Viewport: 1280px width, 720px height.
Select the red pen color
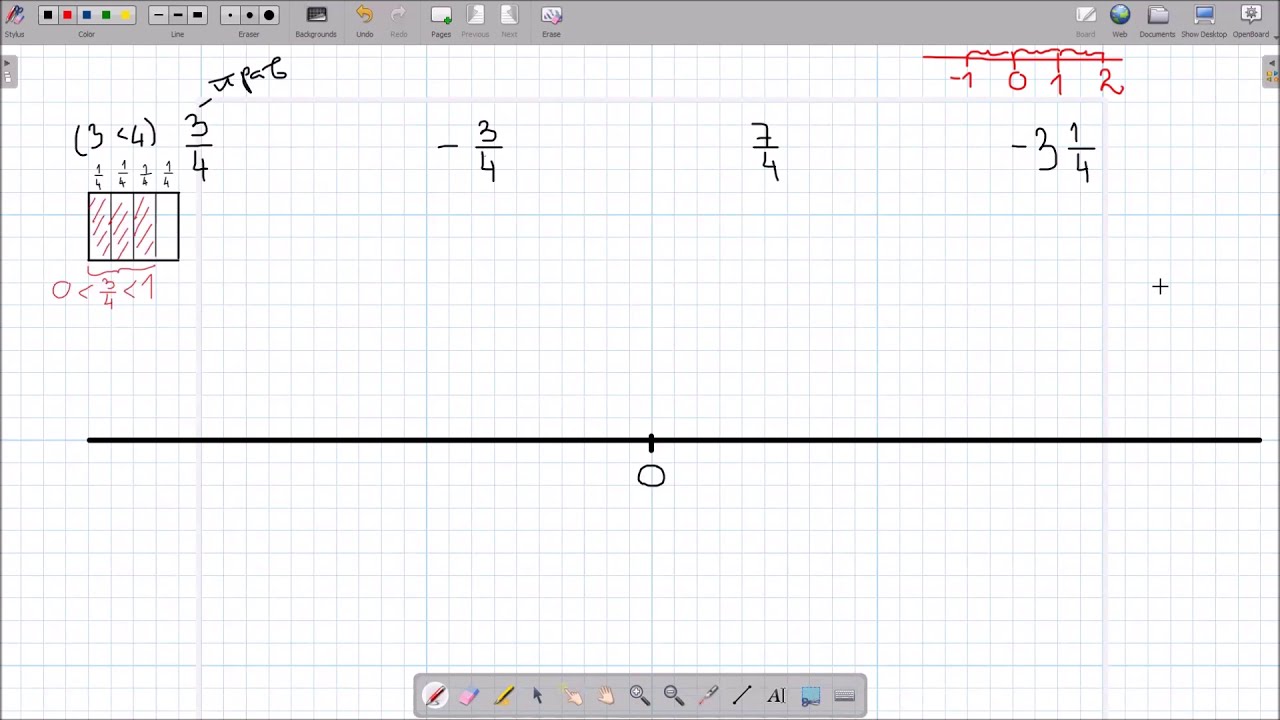click(x=67, y=15)
